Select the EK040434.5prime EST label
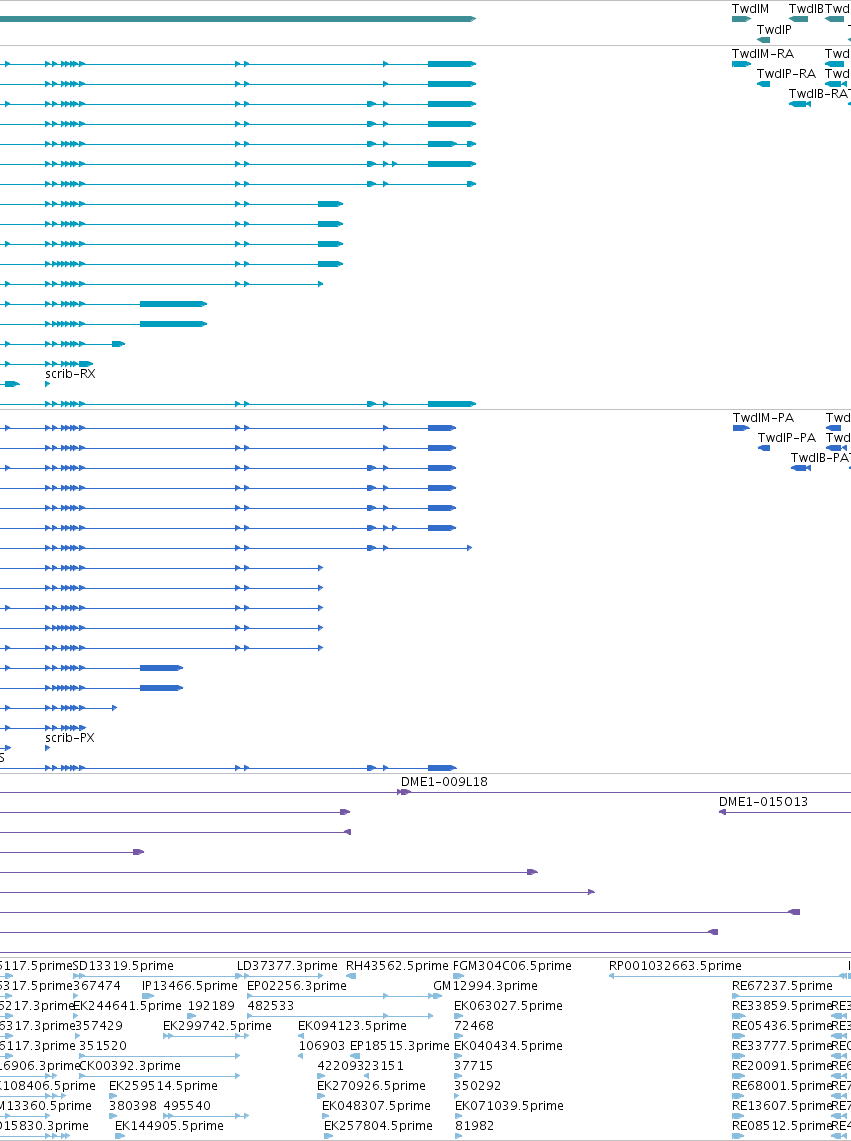This screenshot has width=851, height=1141. tap(508, 1045)
